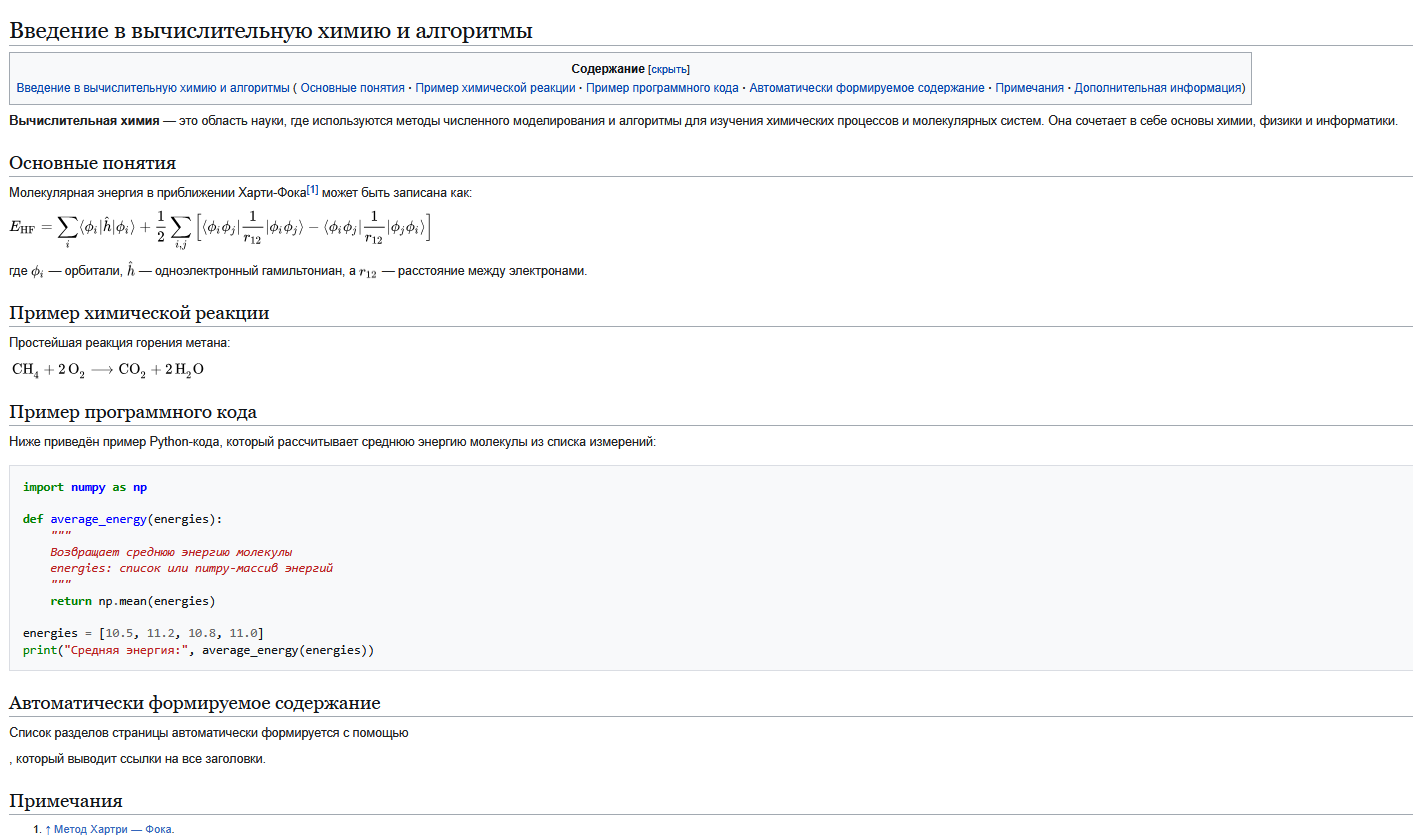The image size is (1413, 840).
Task: Click the print statement in the code block
Action: pos(198,650)
